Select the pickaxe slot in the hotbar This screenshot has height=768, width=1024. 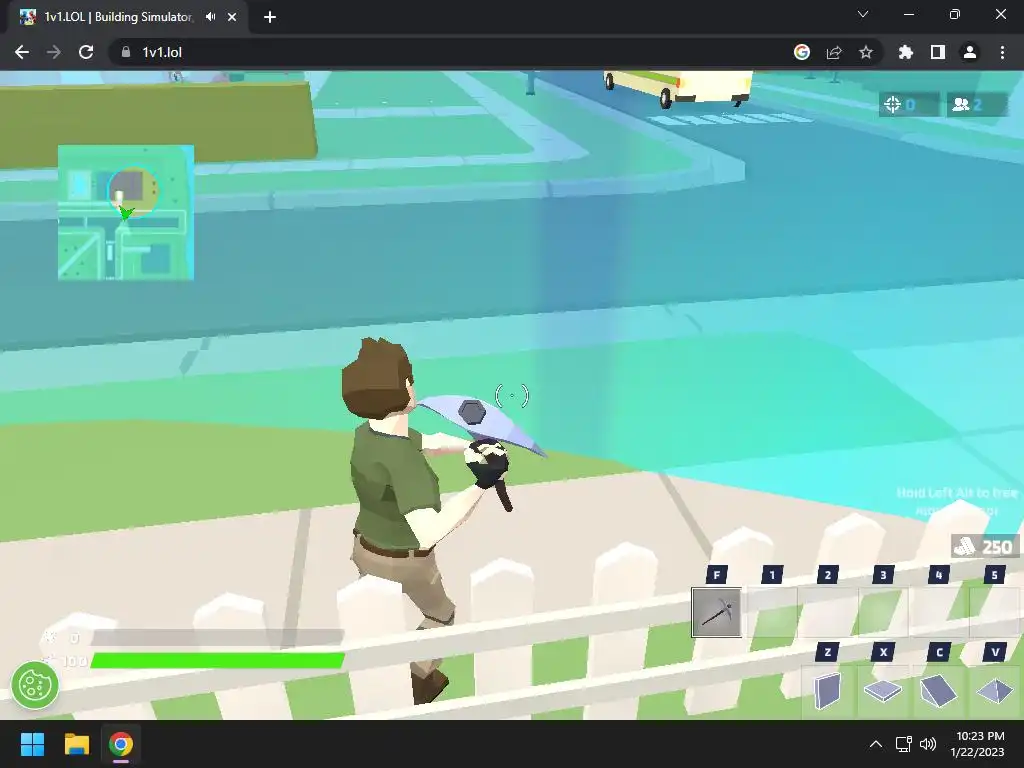coord(716,612)
